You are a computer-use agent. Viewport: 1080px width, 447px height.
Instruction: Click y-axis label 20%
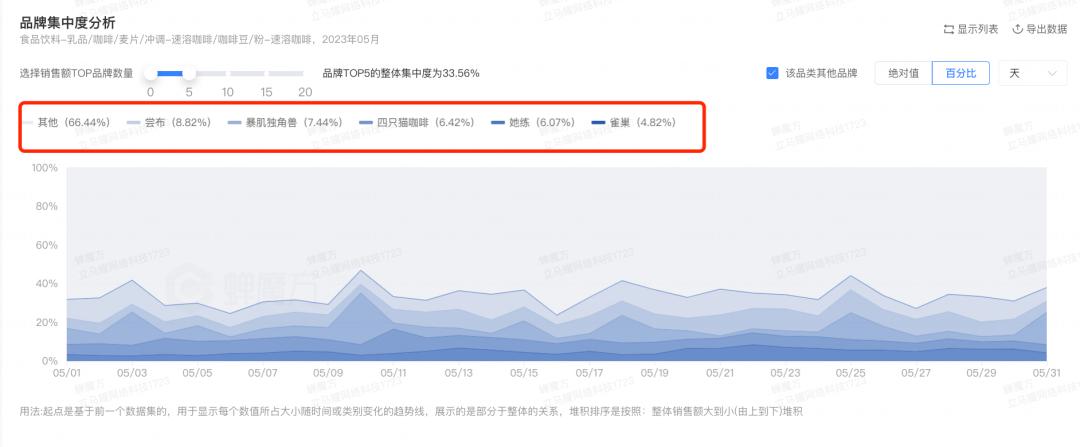coord(48,322)
